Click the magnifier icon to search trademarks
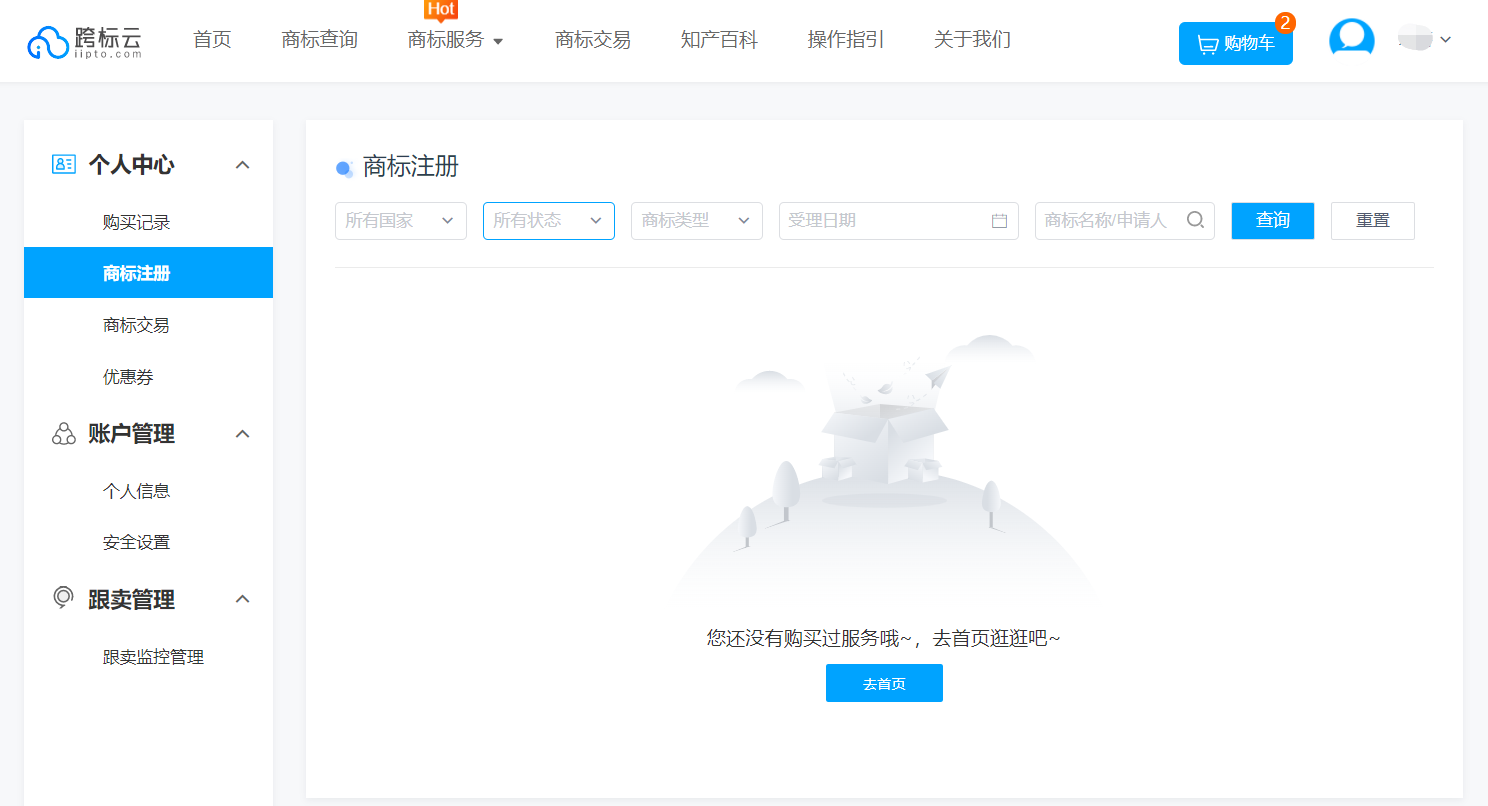Image resolution: width=1488 pixels, height=806 pixels. pos(1195,220)
